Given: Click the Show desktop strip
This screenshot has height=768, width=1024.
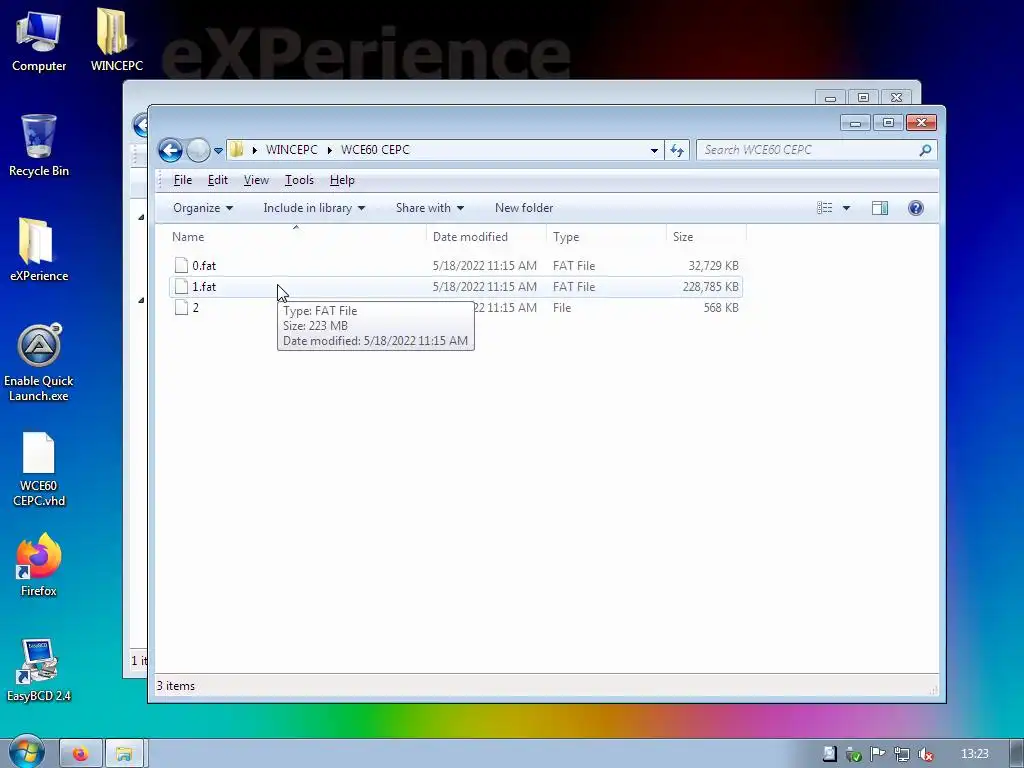Looking at the screenshot, I should click(x=1017, y=754).
